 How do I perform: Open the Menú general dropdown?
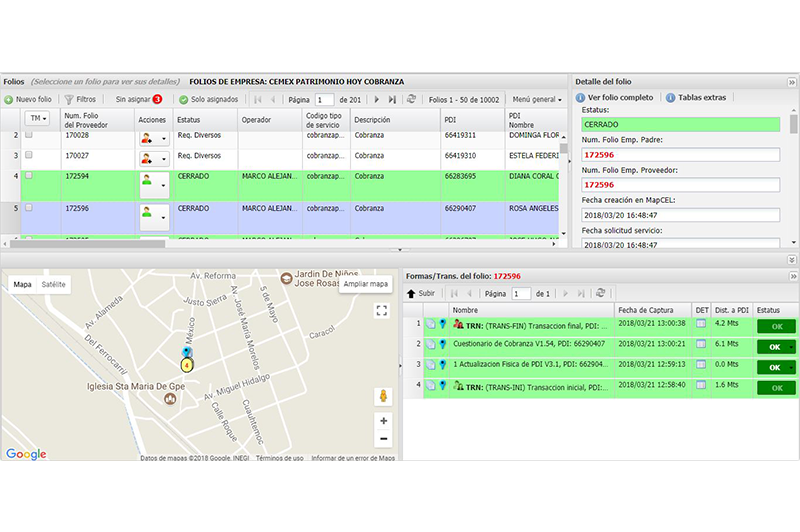coord(537,99)
